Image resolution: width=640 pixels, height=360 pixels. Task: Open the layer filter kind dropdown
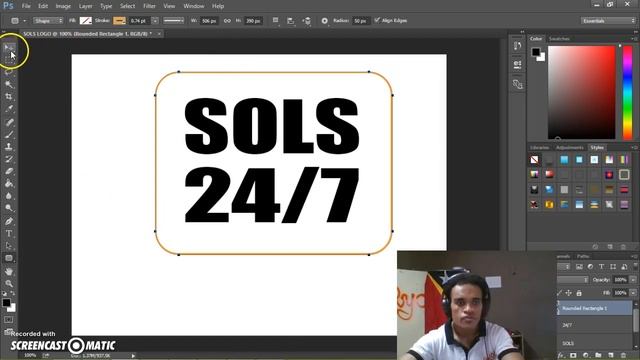pos(564,267)
